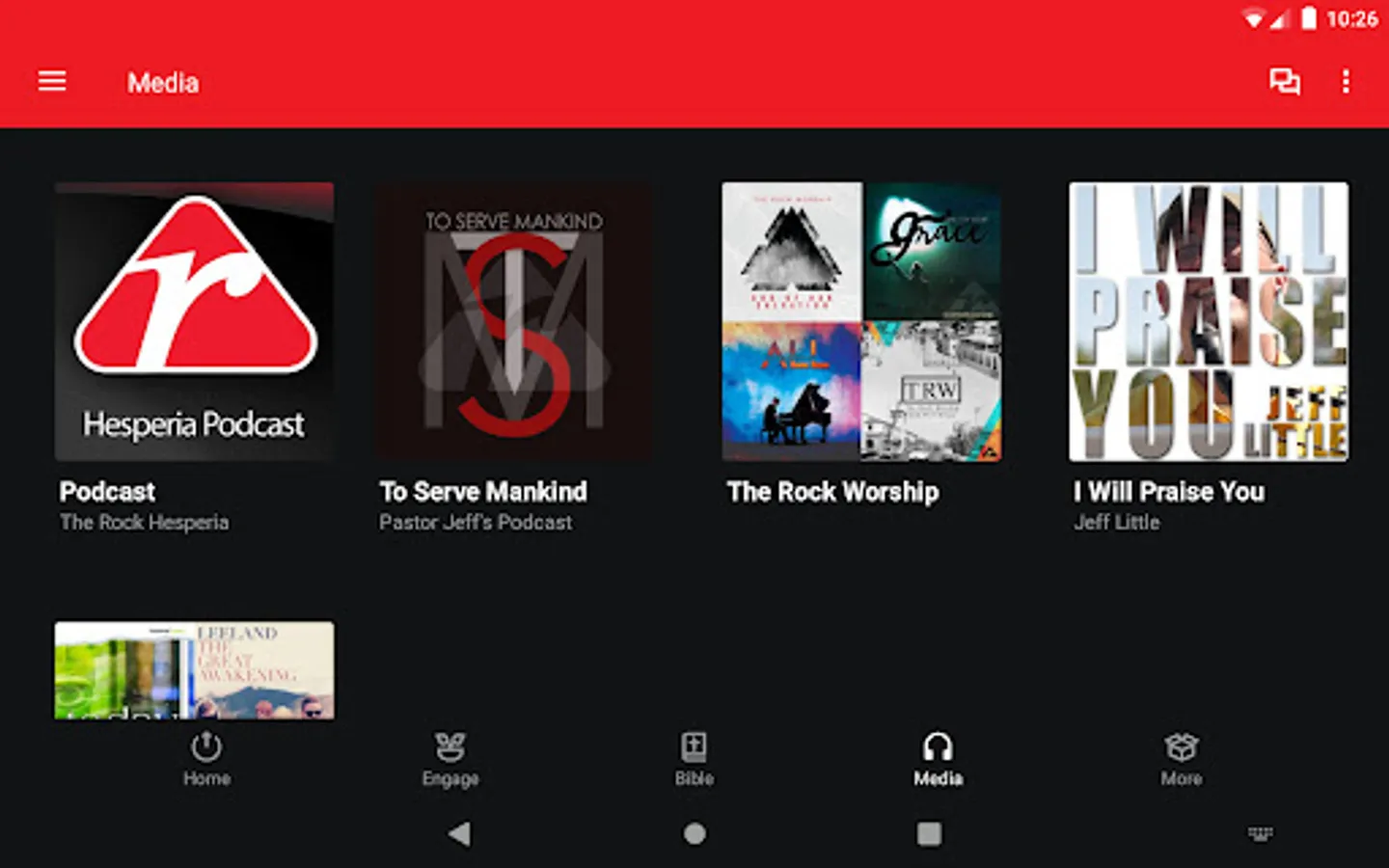1389x868 pixels.
Task: Open the To Serve Mankind cover art
Action: point(514,321)
